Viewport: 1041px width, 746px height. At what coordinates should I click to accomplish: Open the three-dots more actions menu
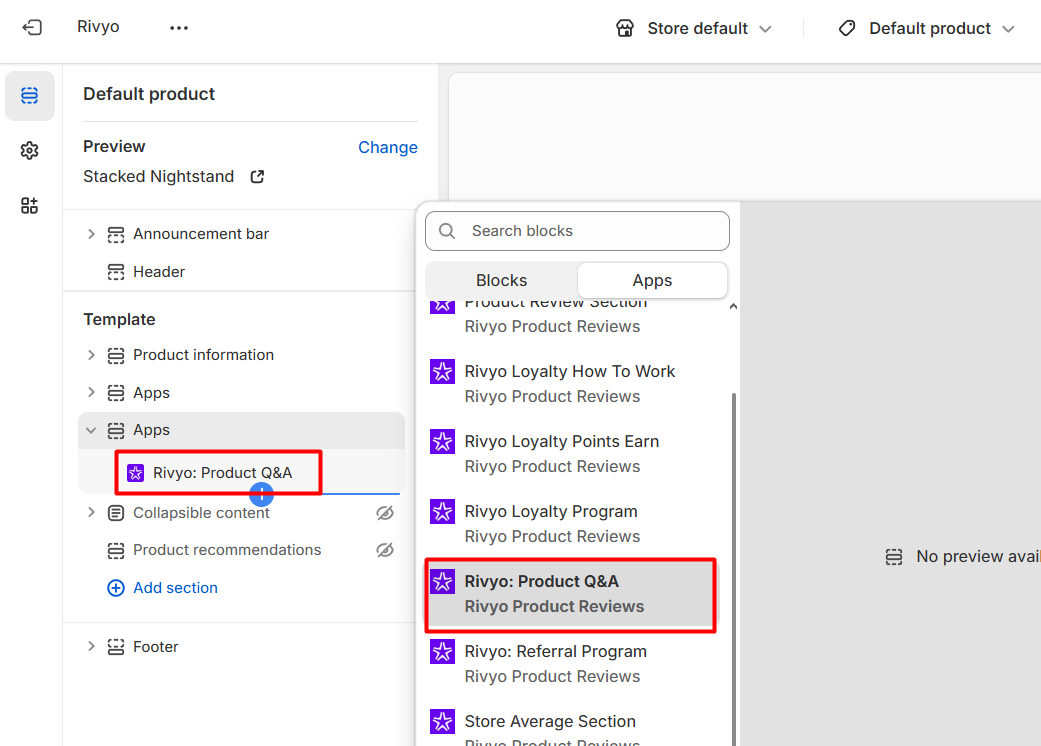pos(179,28)
